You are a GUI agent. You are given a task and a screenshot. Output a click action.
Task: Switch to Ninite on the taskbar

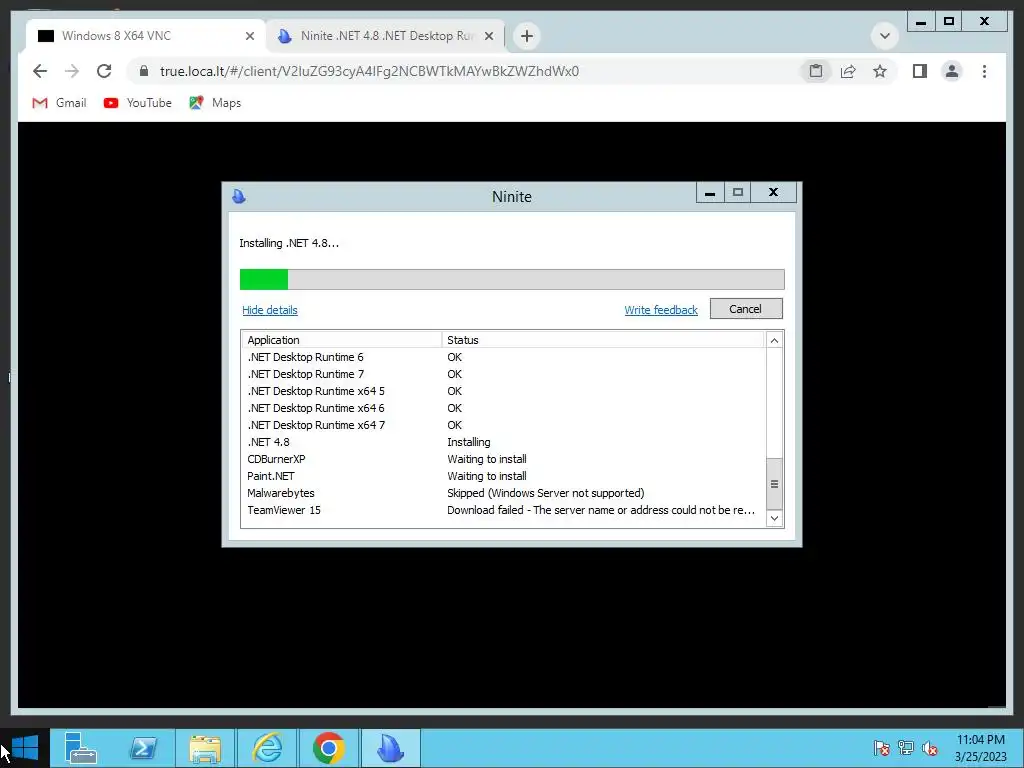[391, 748]
